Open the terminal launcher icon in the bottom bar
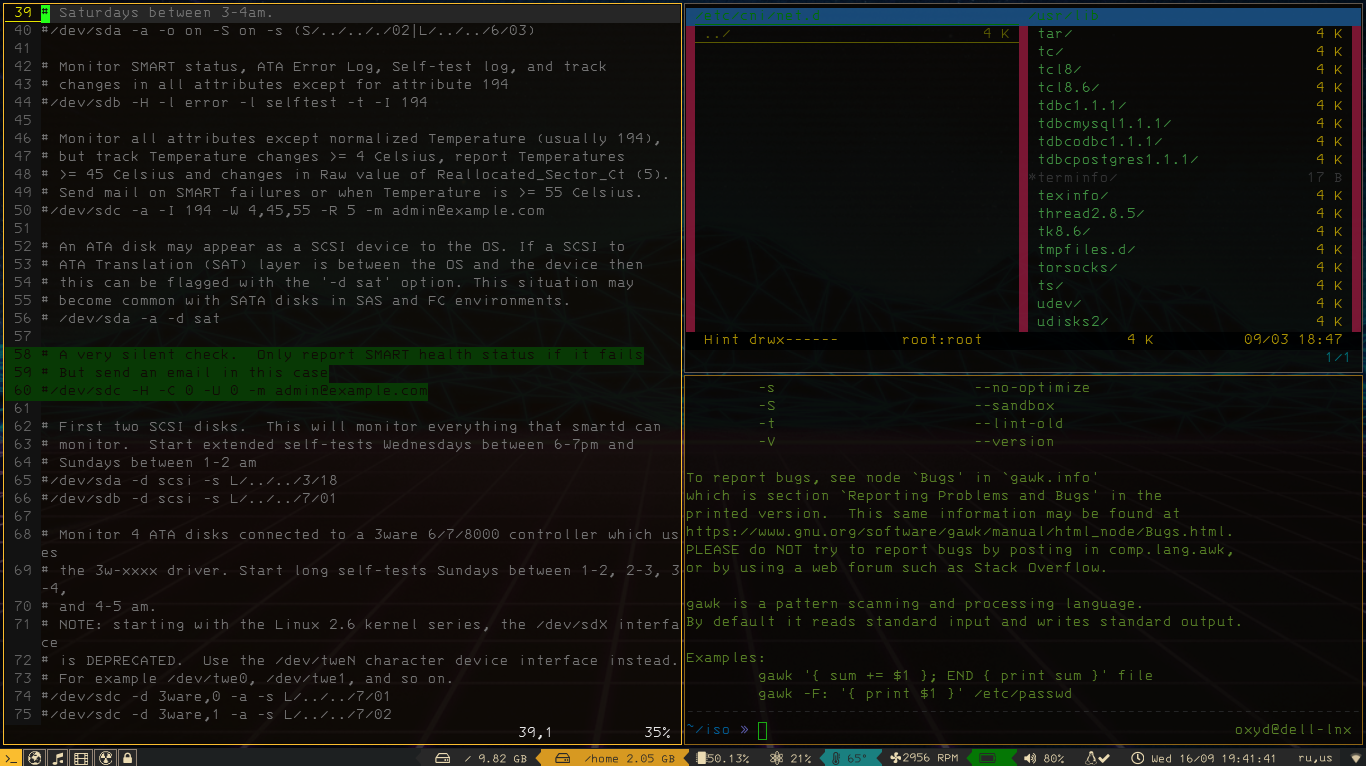 point(12,758)
